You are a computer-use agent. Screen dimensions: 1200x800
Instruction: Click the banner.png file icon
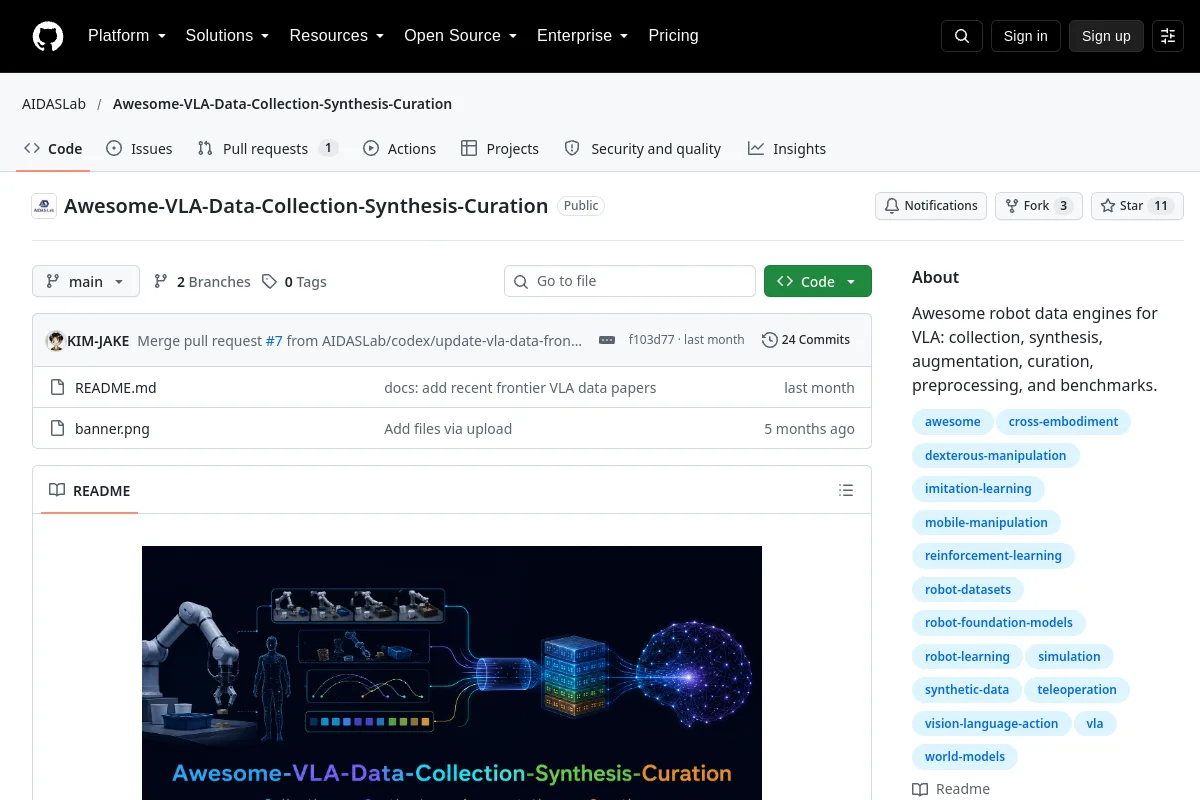[58, 428]
